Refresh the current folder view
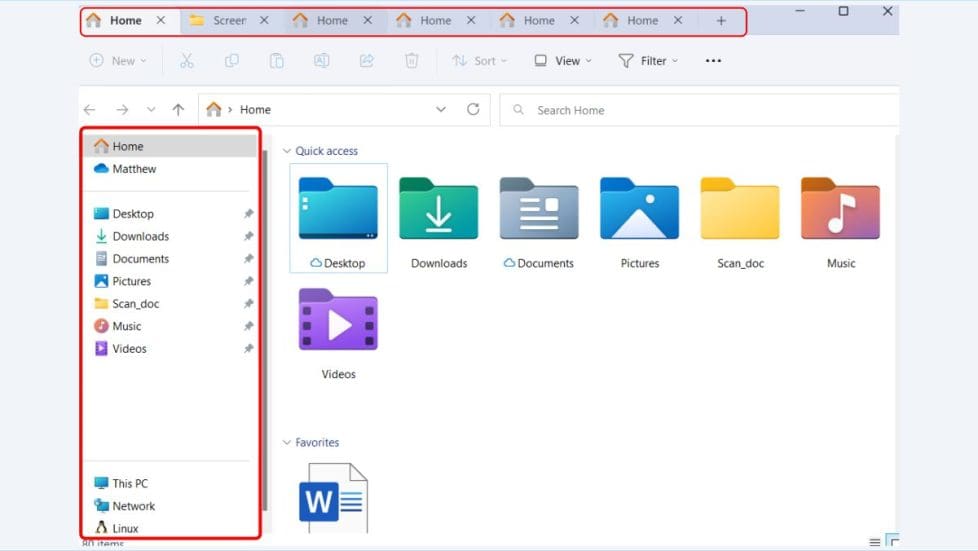 coord(473,110)
